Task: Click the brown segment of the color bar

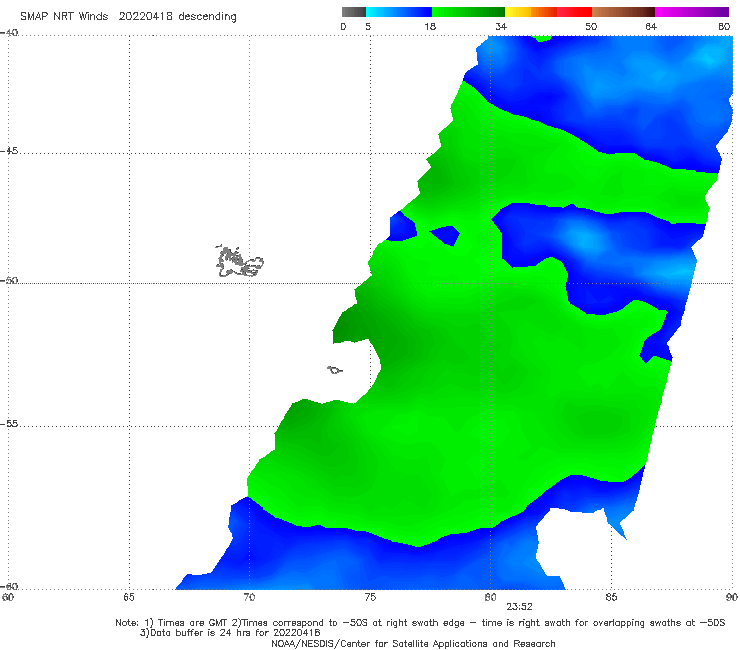Action: coord(623,12)
